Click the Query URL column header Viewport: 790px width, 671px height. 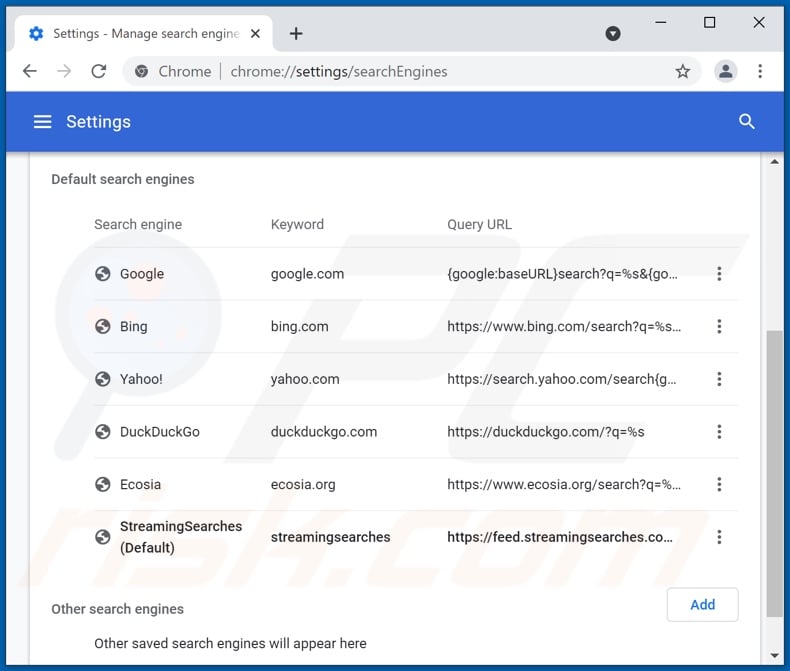point(479,224)
